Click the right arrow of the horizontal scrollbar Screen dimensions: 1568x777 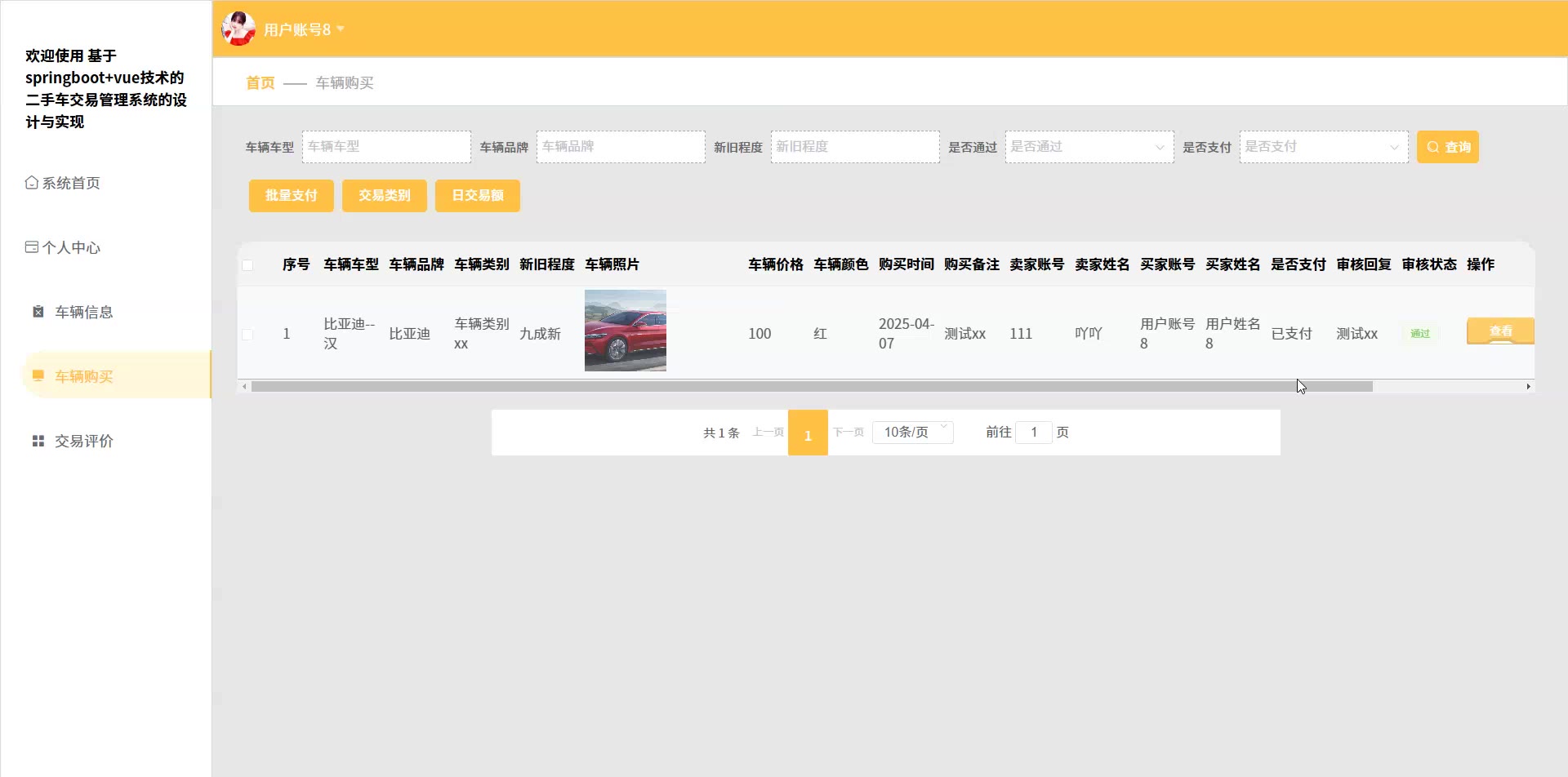coord(1528,387)
